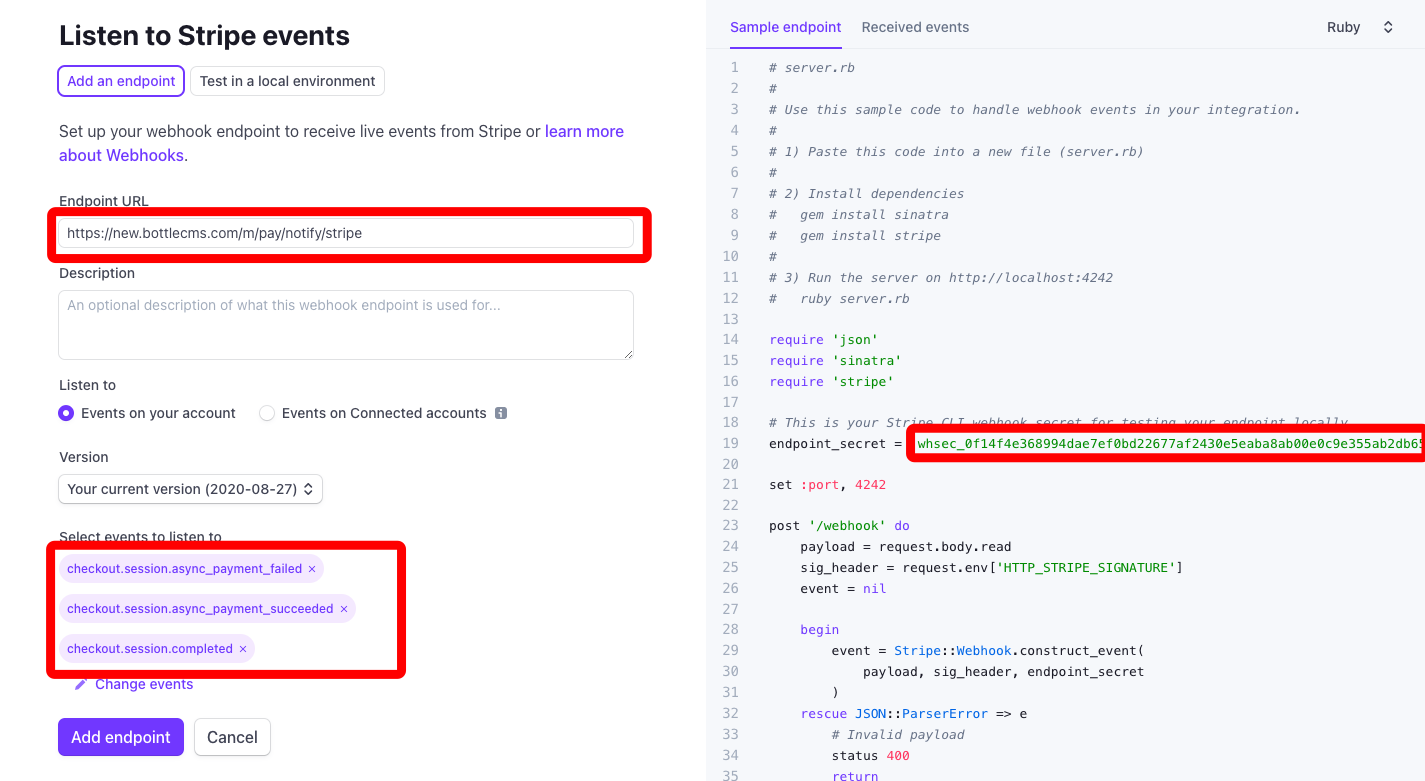The width and height of the screenshot is (1425, 781).
Task: Click the code line require 'sinatra'
Action: (x=835, y=360)
